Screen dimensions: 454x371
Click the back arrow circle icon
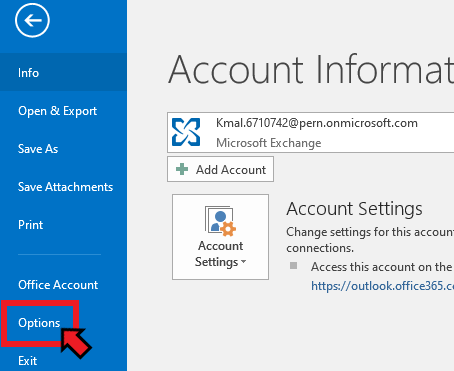tap(32, 20)
